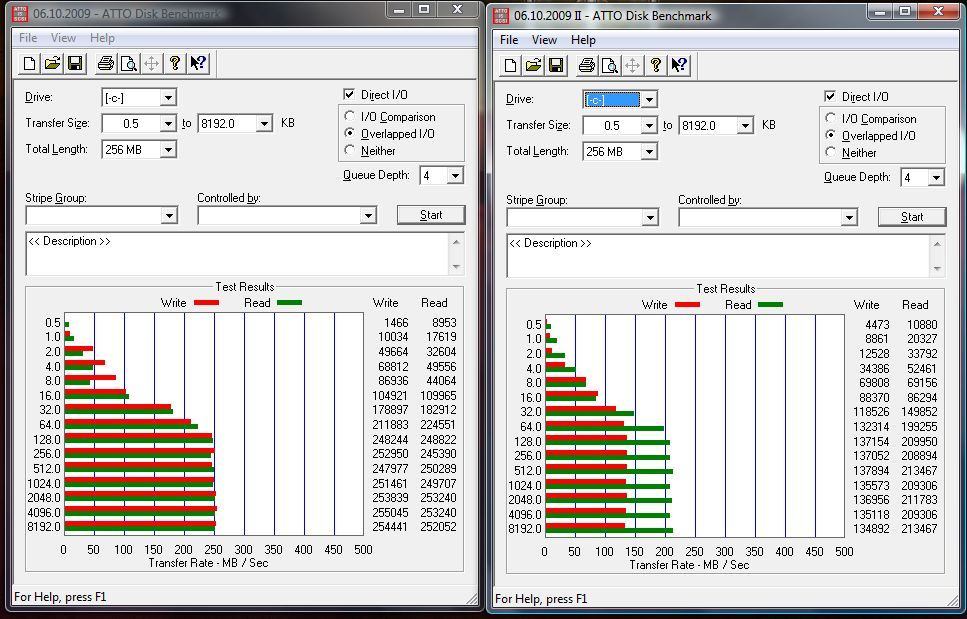This screenshot has height=619, width=967.
Task: Click Save disk icon in right window
Action: [556, 65]
